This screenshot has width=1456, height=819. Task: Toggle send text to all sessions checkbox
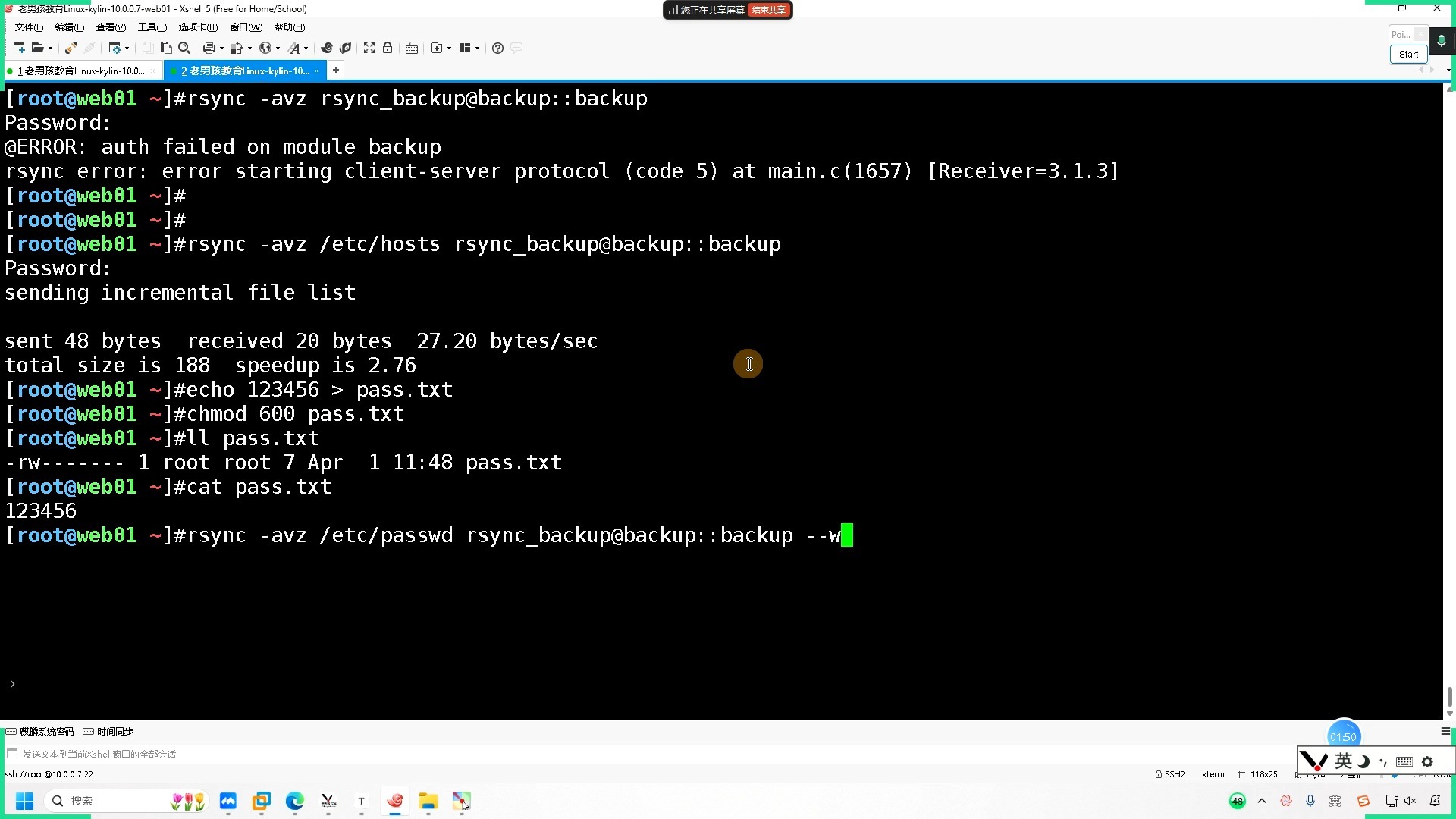12,754
